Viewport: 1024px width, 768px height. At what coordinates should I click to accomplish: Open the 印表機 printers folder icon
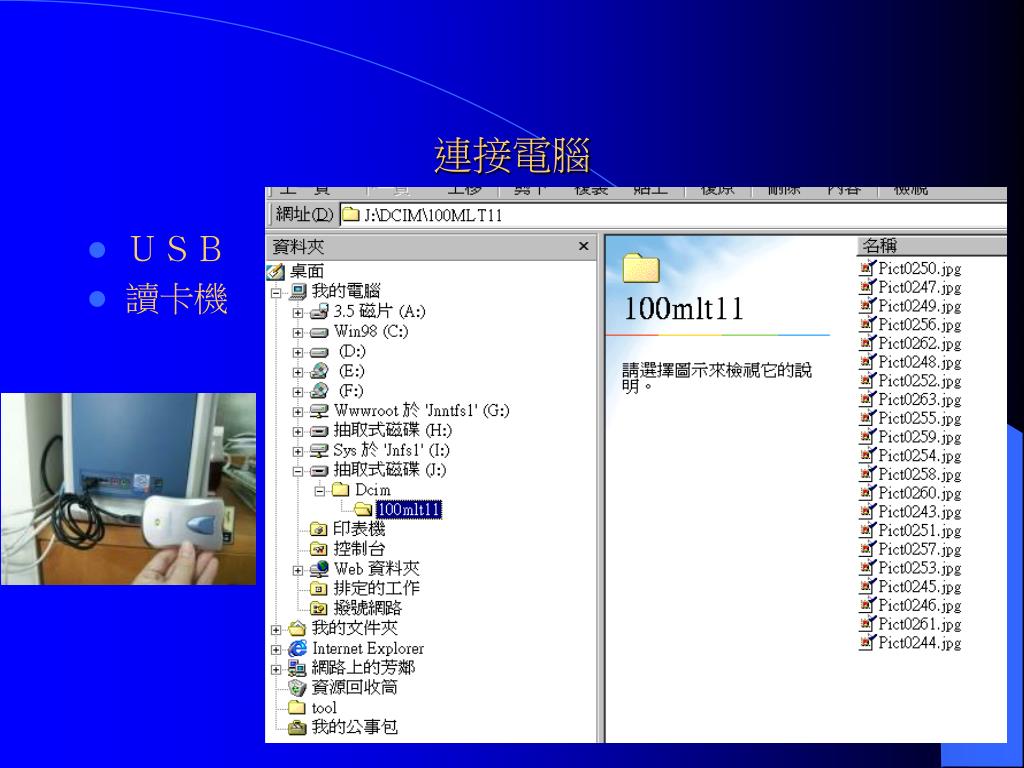319,528
